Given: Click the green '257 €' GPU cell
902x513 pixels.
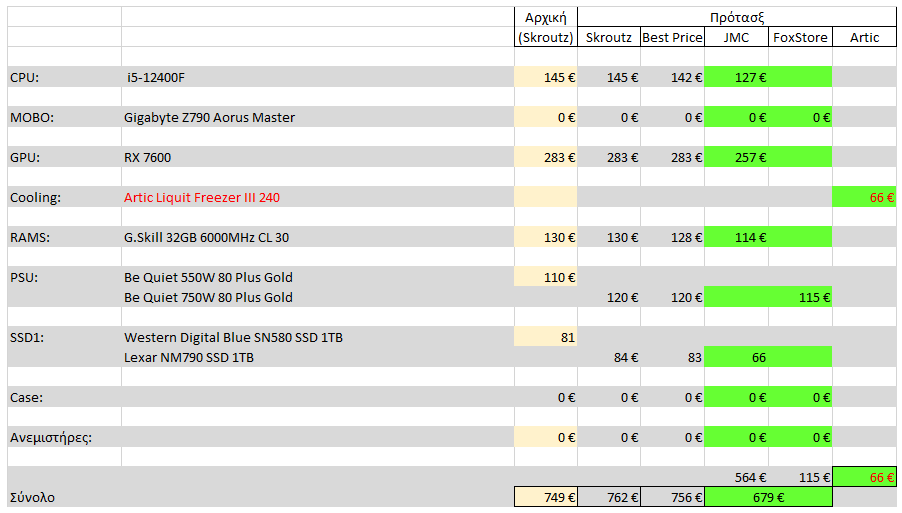Looking at the screenshot, I should (736, 158).
